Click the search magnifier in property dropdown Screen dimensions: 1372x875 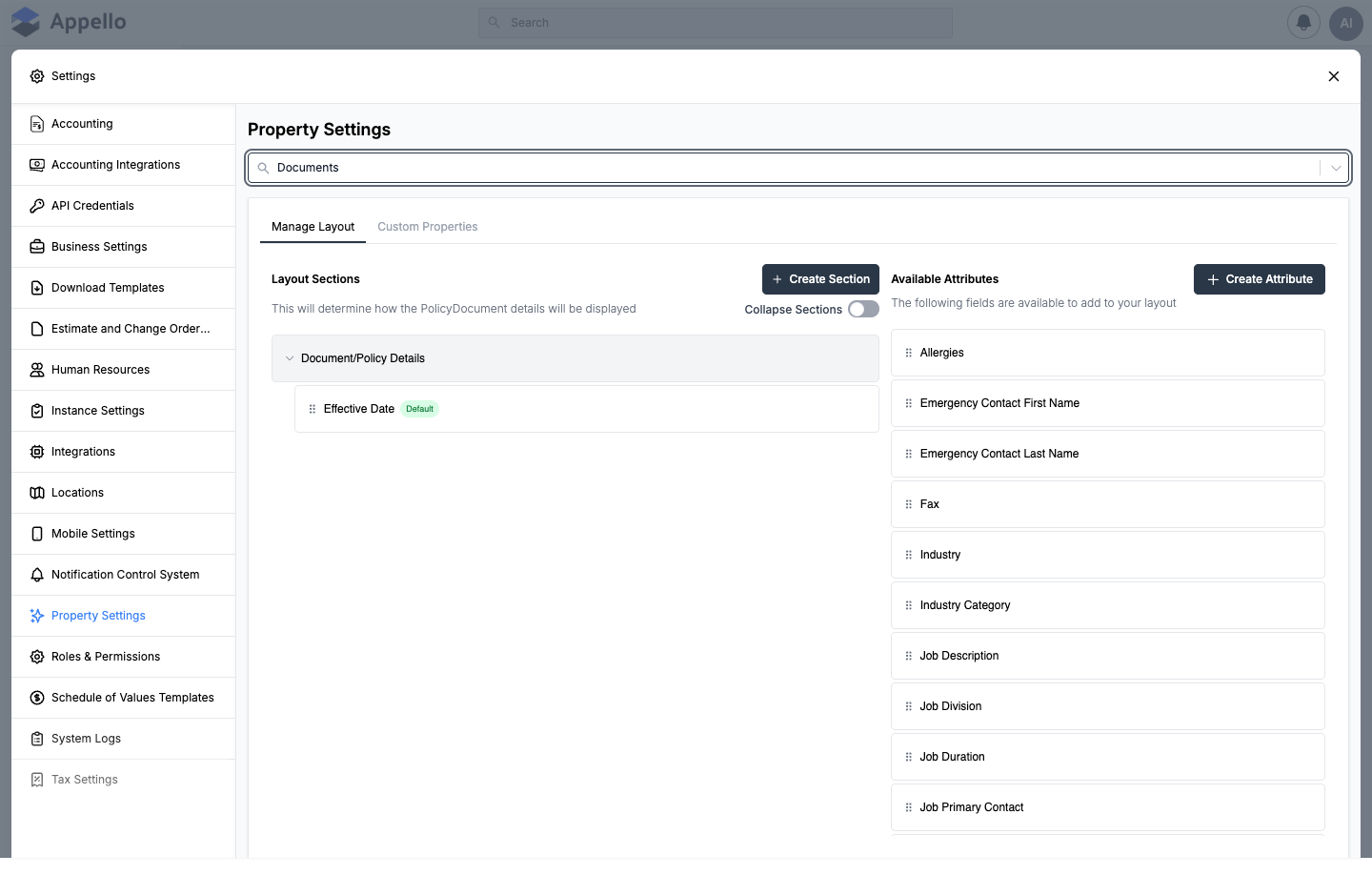pos(264,168)
